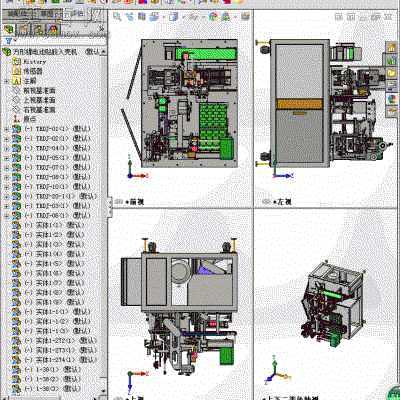This screenshot has height=400, width=400.
Task: Expand the TBDJ-06<1> subassembly
Action: click(6, 216)
